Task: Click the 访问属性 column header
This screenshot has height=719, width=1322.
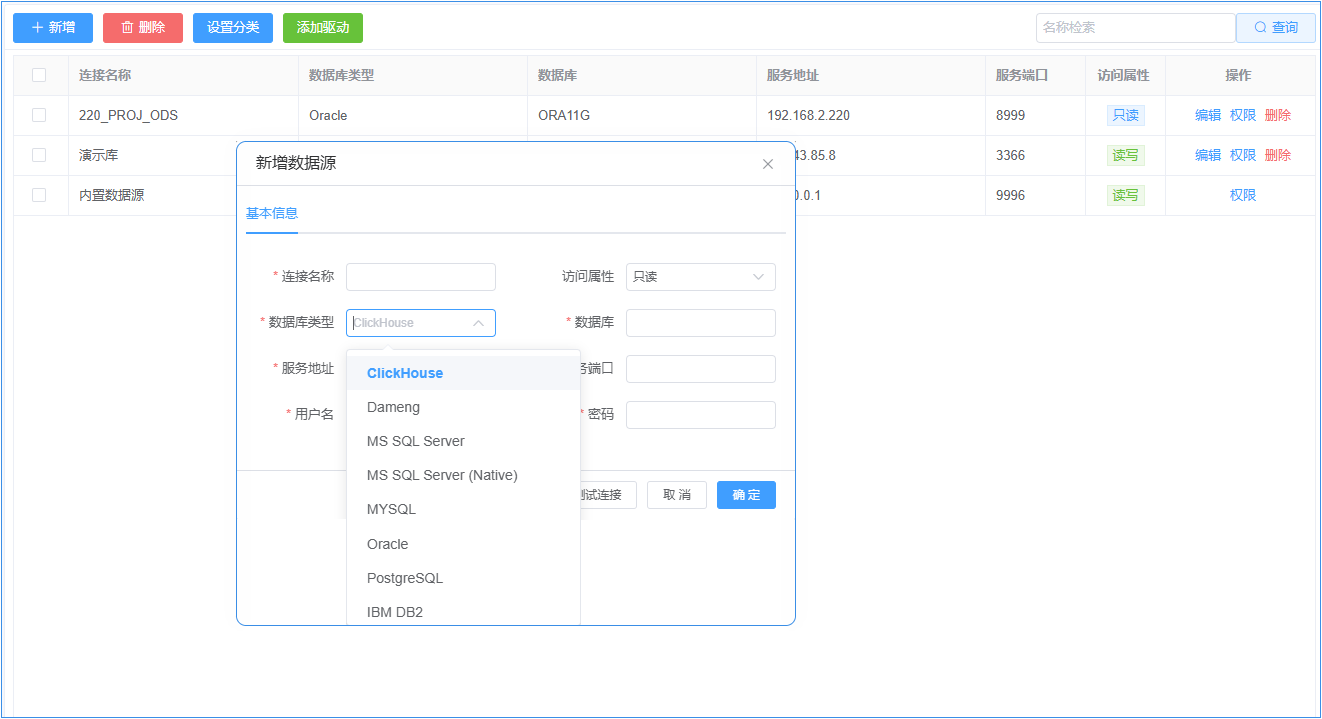Action: click(x=1123, y=75)
